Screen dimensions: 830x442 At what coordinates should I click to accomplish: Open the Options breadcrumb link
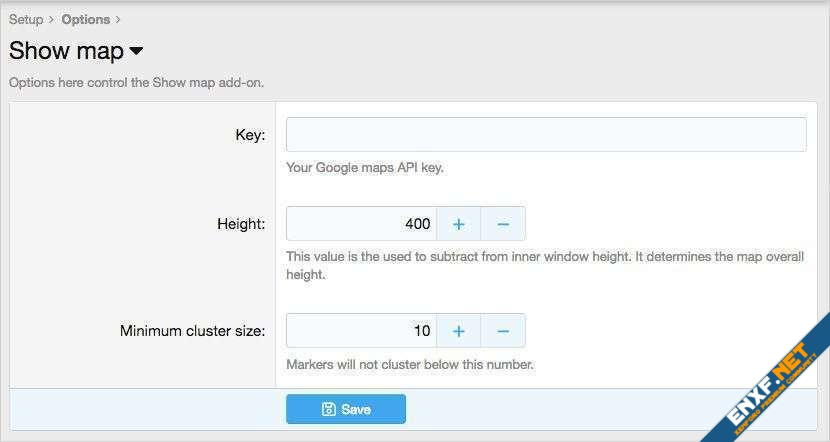[85, 19]
